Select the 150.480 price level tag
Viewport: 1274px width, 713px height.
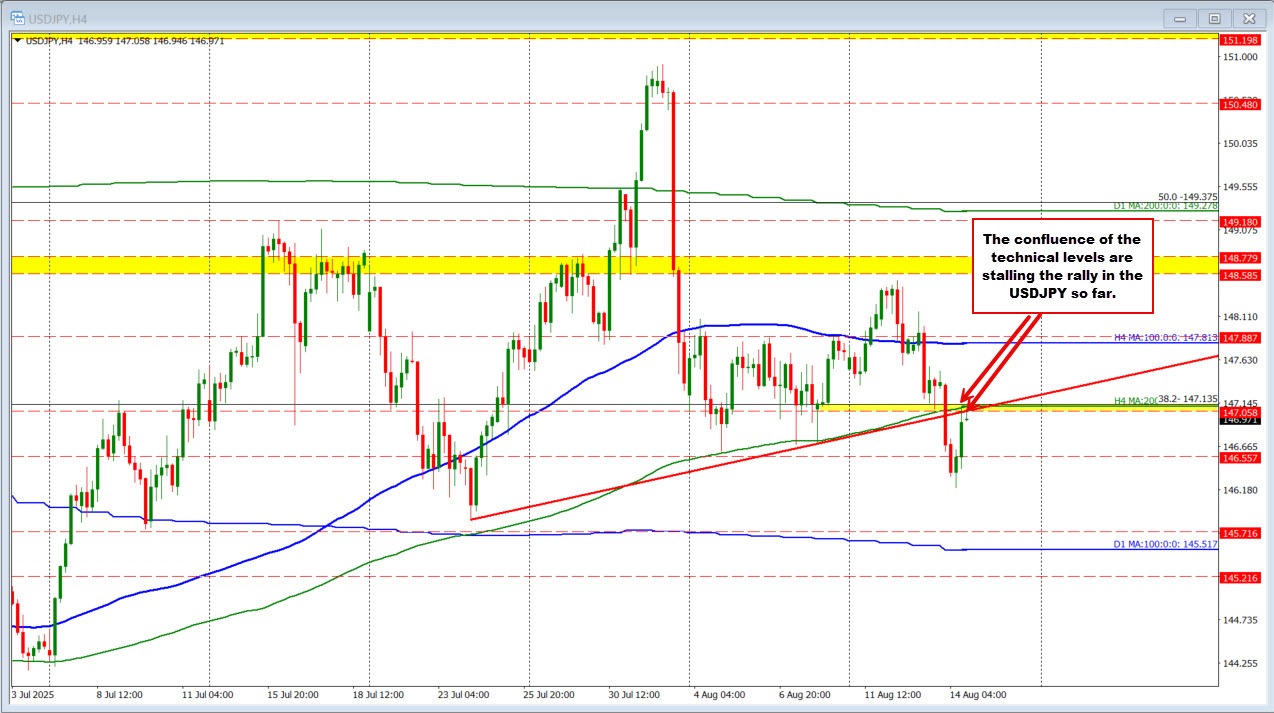tap(1239, 104)
